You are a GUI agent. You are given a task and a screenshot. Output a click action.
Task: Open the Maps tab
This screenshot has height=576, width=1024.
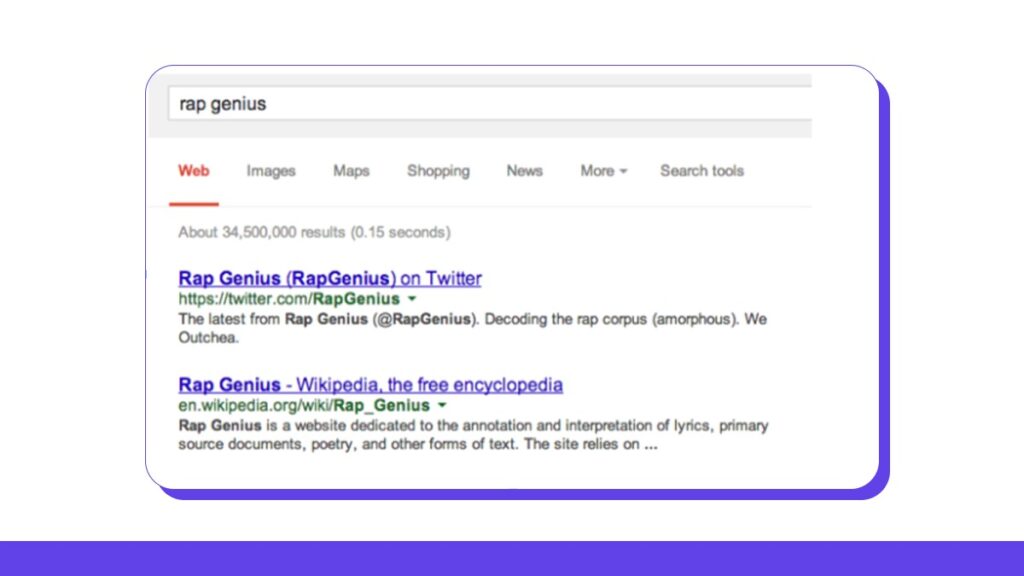pos(351,171)
